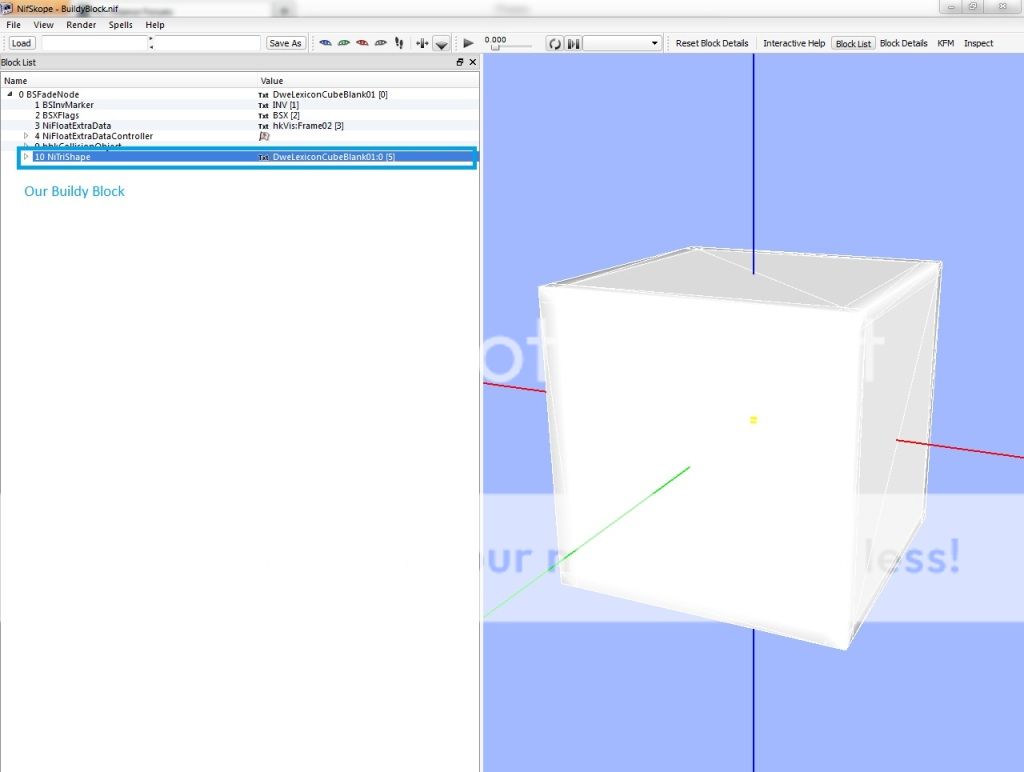This screenshot has height=772, width=1024.
Task: Click the Txt icon beside hkVis:Frame02
Action: point(263,126)
